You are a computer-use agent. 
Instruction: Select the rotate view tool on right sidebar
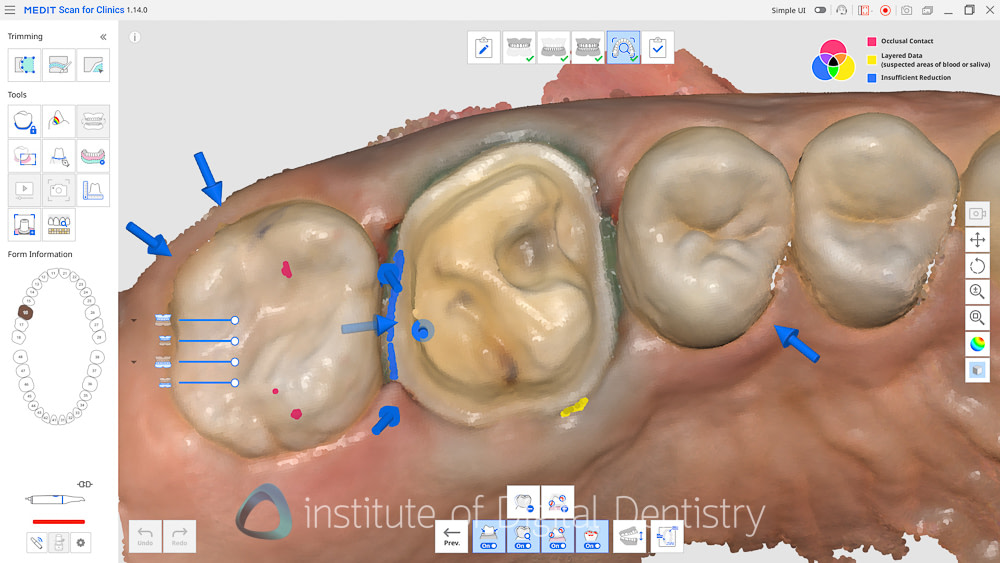pyautogui.click(x=977, y=266)
